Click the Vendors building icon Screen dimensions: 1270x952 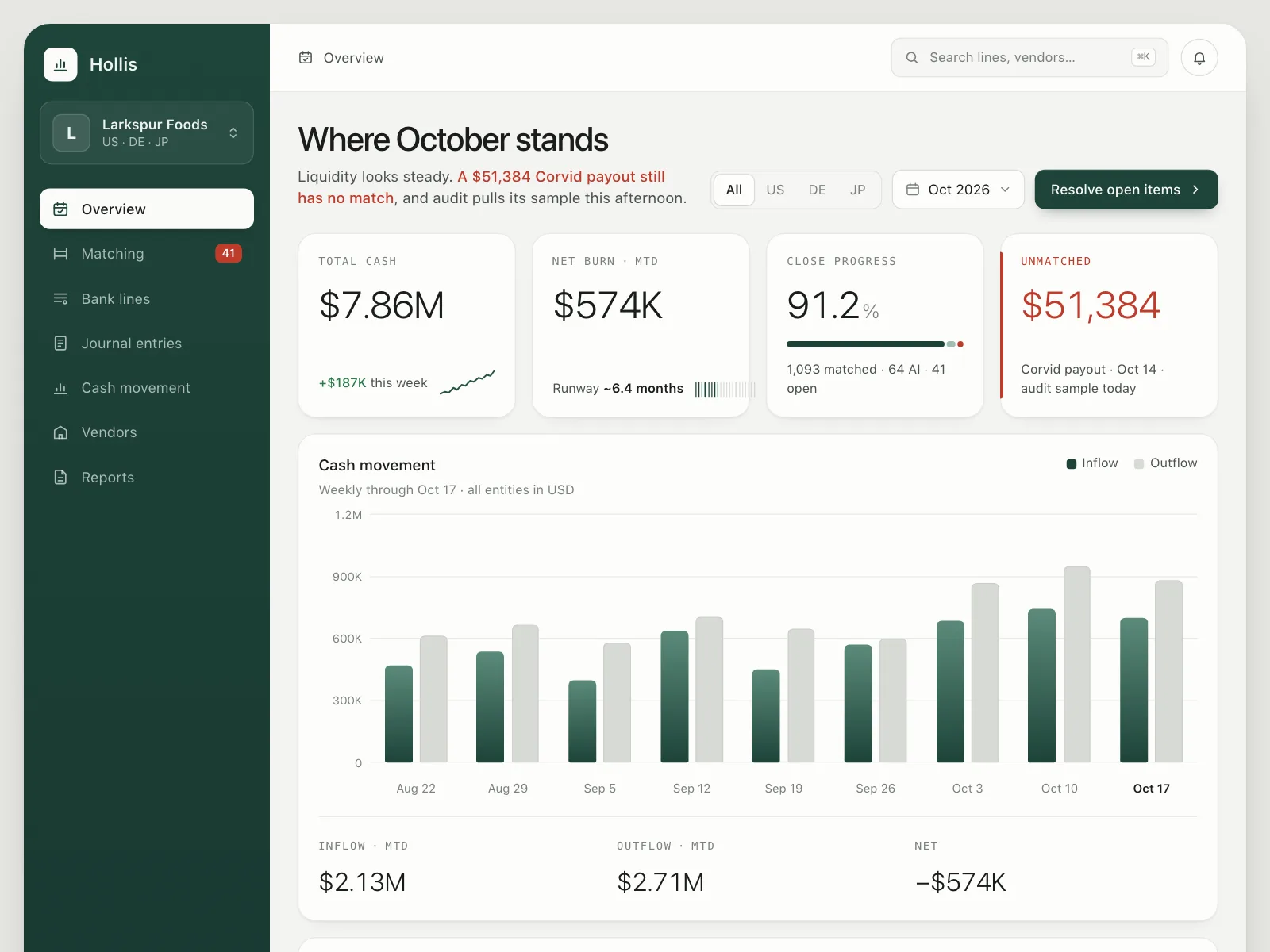[x=60, y=432]
